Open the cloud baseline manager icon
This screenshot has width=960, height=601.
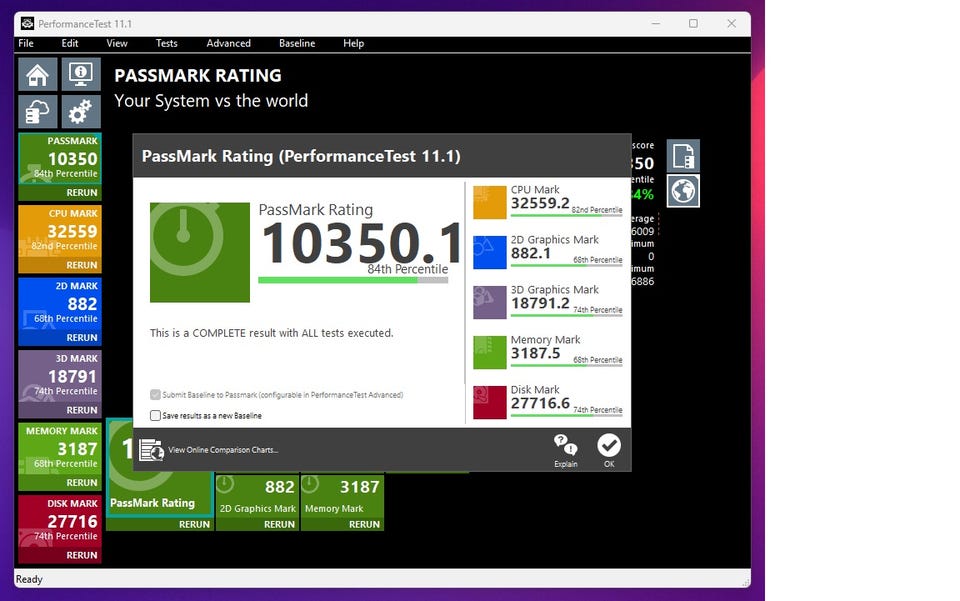pos(38,112)
